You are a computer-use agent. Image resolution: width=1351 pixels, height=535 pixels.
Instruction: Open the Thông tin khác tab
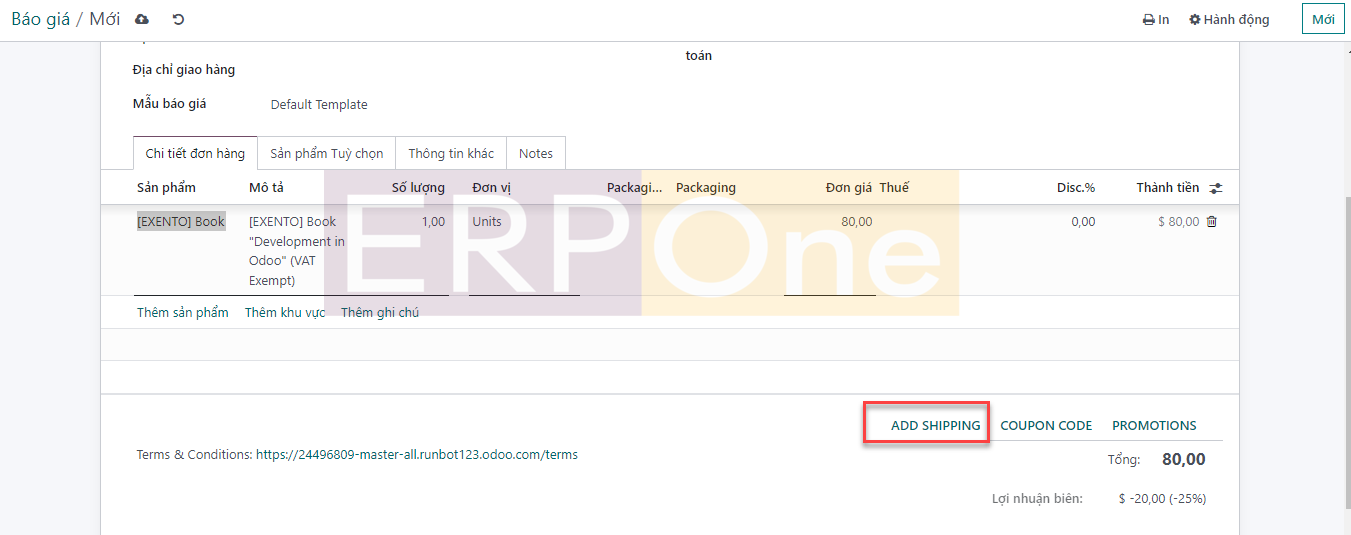tap(451, 153)
